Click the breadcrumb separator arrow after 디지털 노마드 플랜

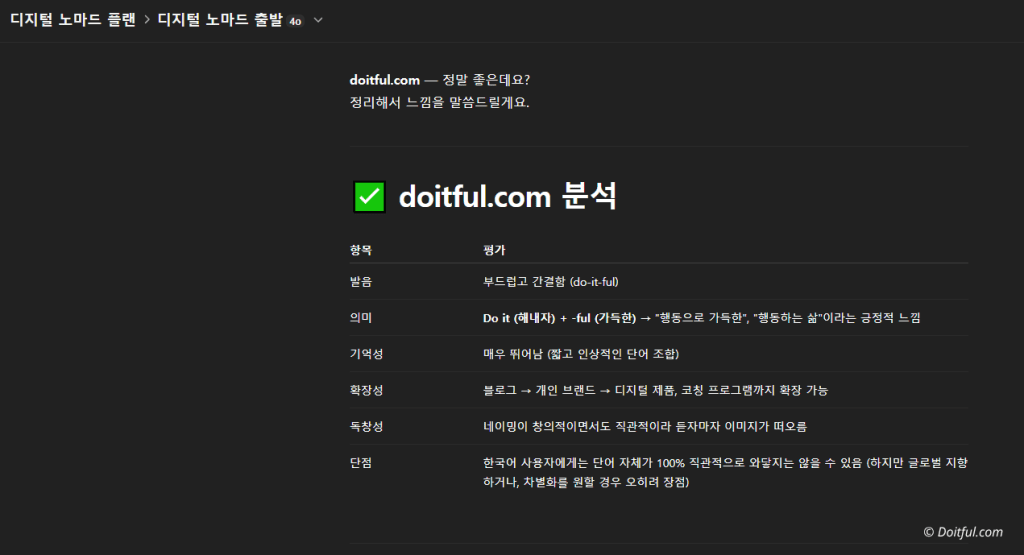click(147, 20)
